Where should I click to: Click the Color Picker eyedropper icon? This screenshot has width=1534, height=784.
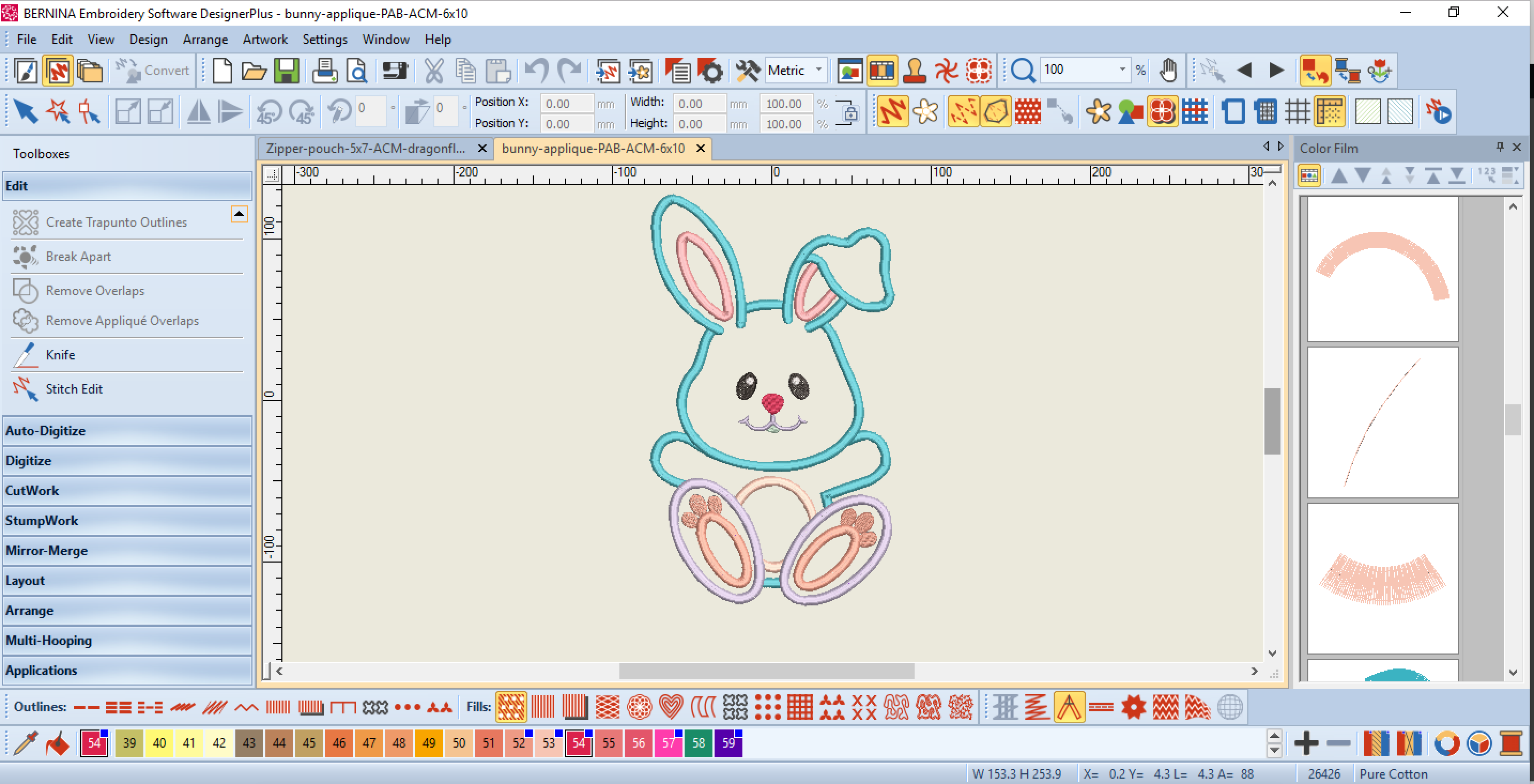tap(25, 743)
